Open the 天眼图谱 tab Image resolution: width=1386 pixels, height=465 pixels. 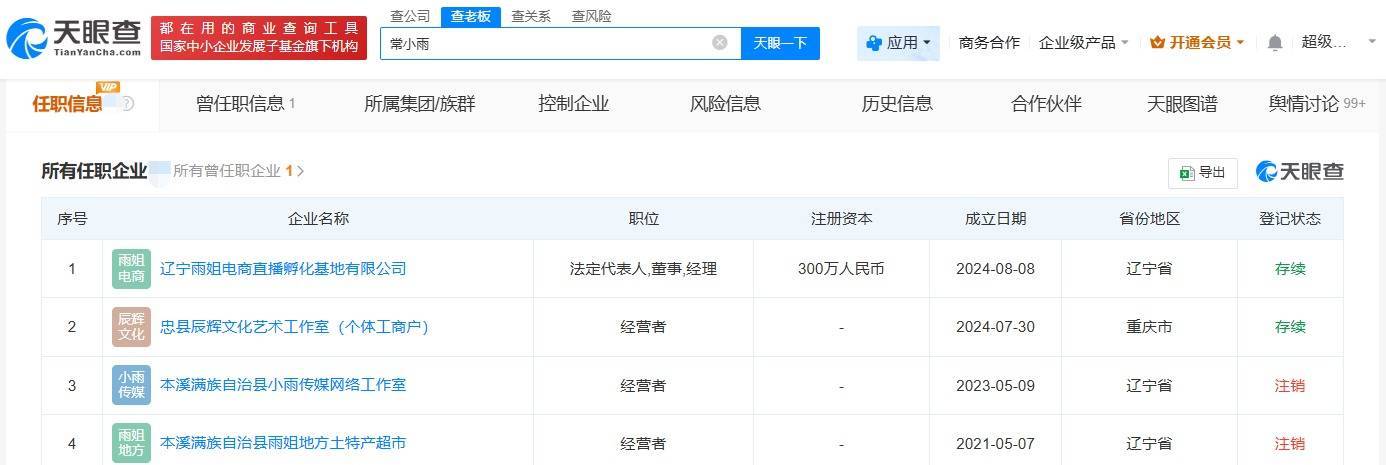(x=1182, y=104)
